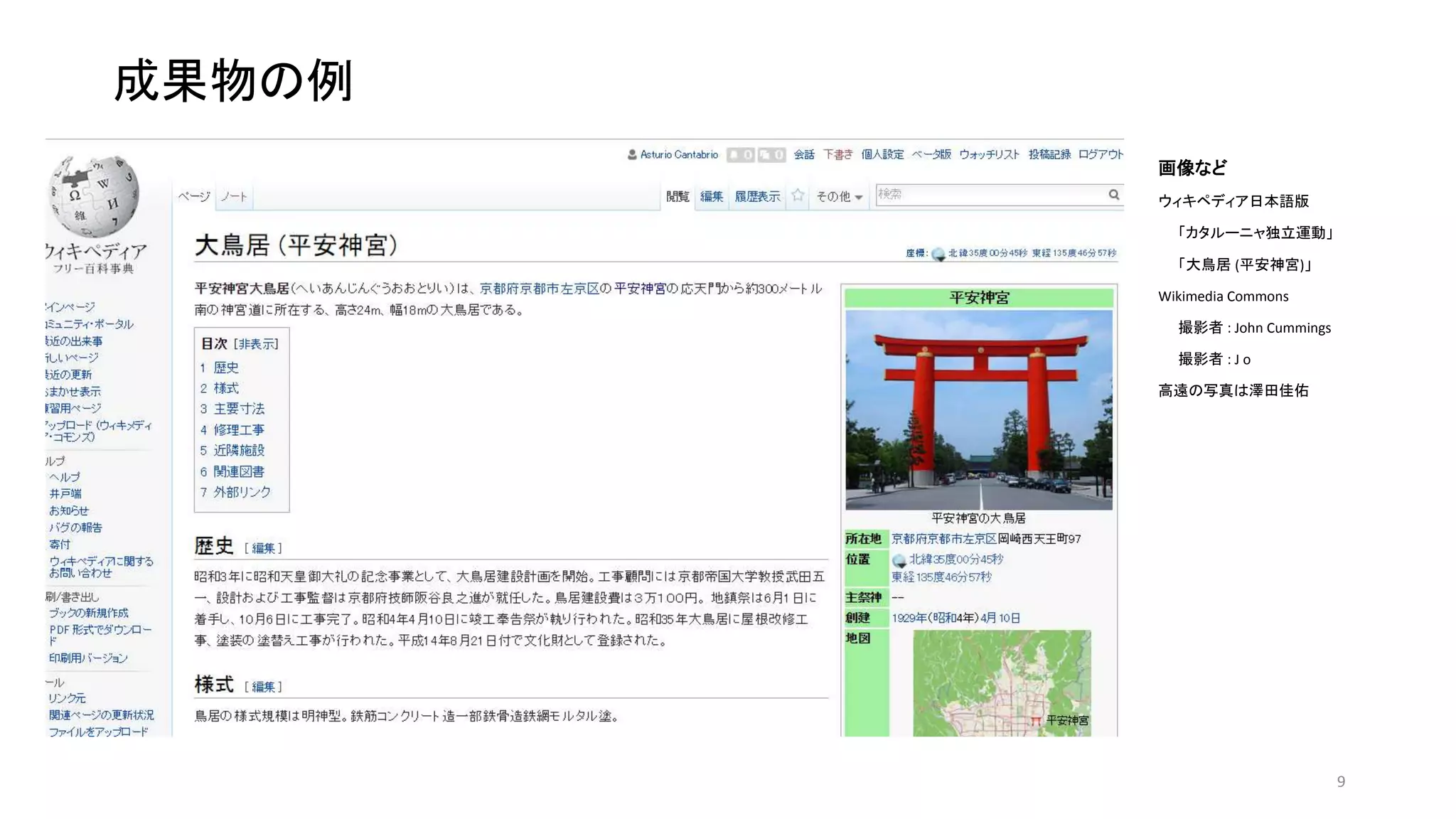Jump to contents entry 7 外部リンク

click(235, 492)
